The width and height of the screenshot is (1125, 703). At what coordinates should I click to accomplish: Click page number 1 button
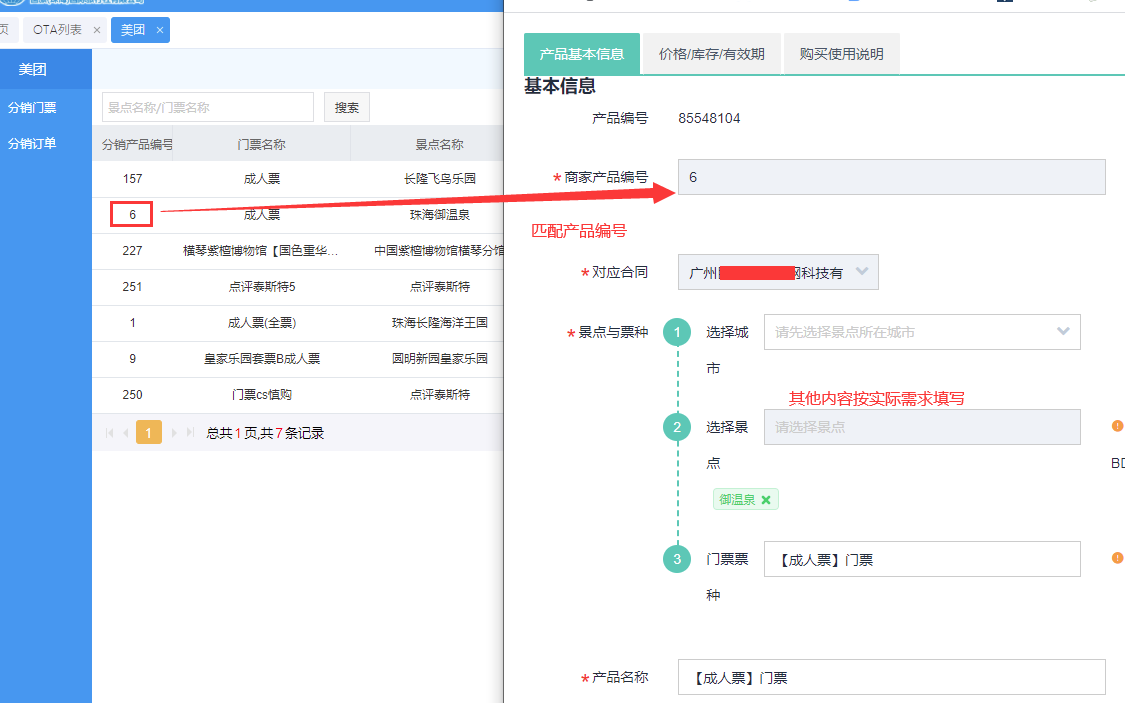point(148,433)
